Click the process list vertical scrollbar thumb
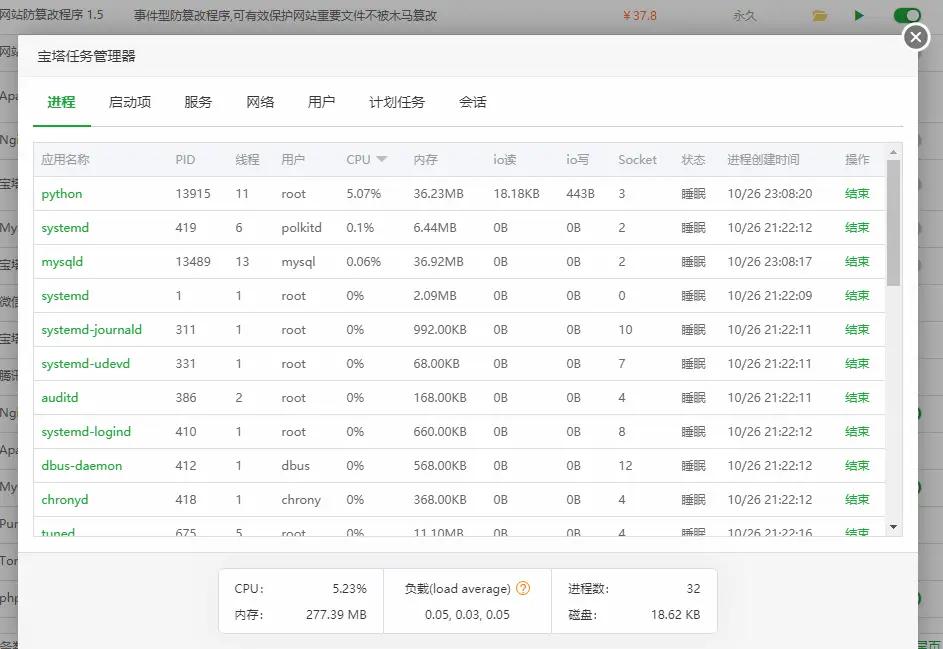 click(x=894, y=225)
